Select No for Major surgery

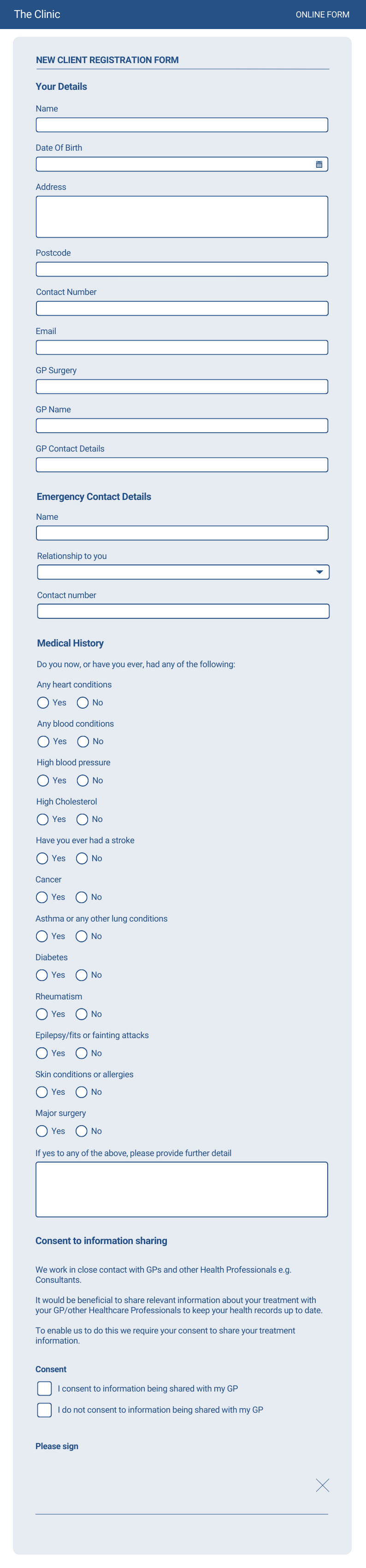pyautogui.click(x=82, y=1131)
